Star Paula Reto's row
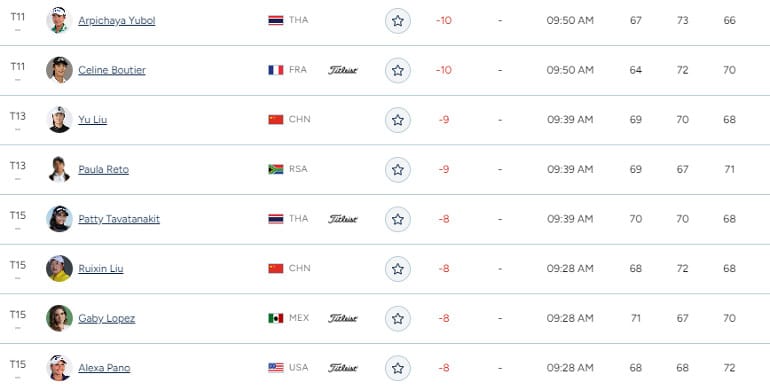Viewport: 770px width, 390px height. pyautogui.click(x=398, y=169)
